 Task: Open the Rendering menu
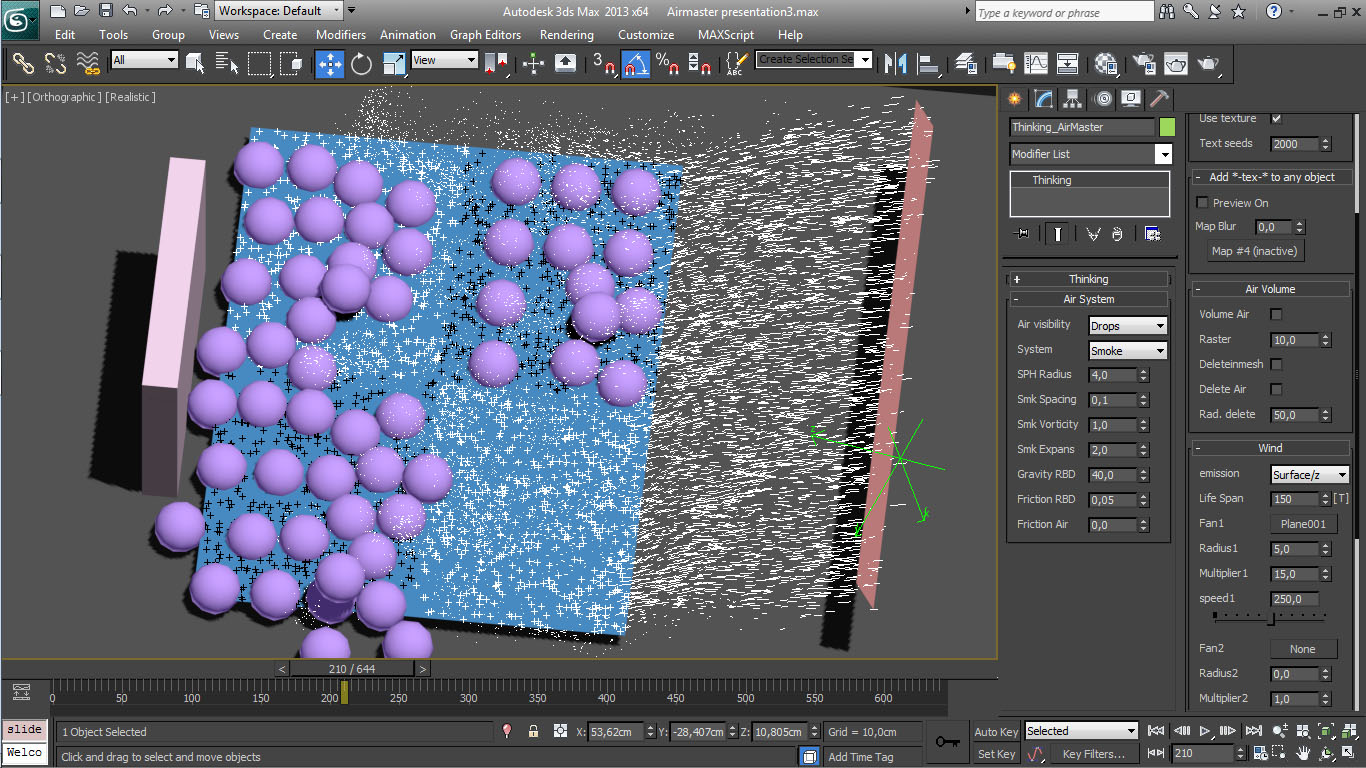coord(567,34)
